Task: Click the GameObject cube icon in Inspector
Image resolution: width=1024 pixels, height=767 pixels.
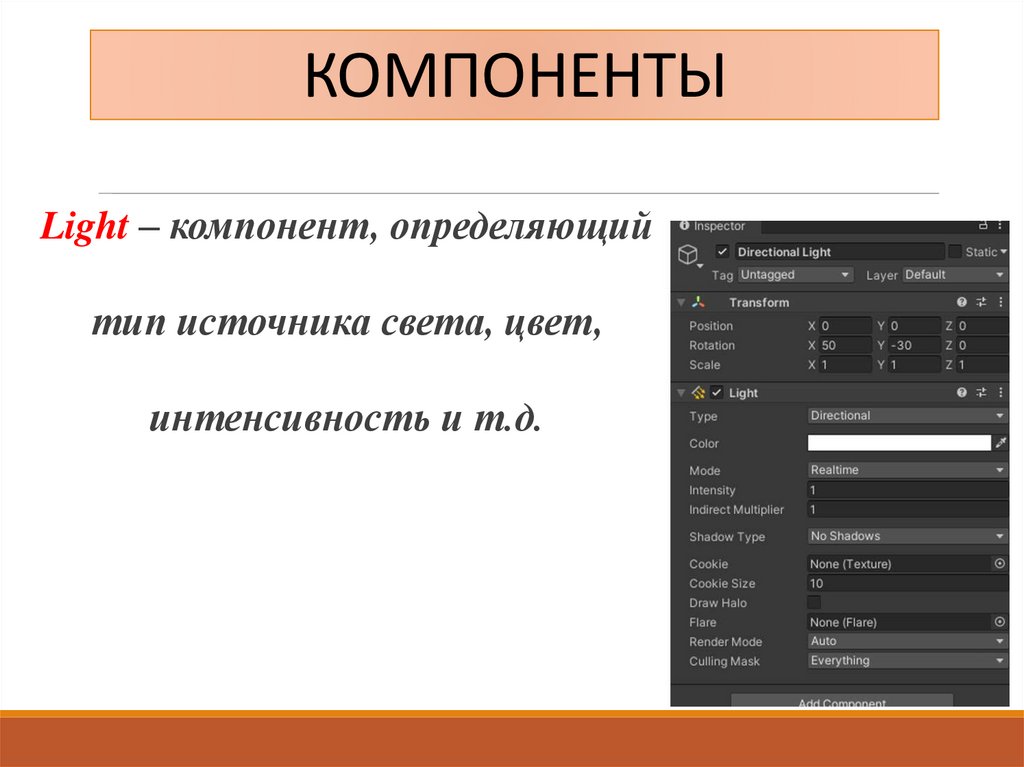Action: coord(688,253)
